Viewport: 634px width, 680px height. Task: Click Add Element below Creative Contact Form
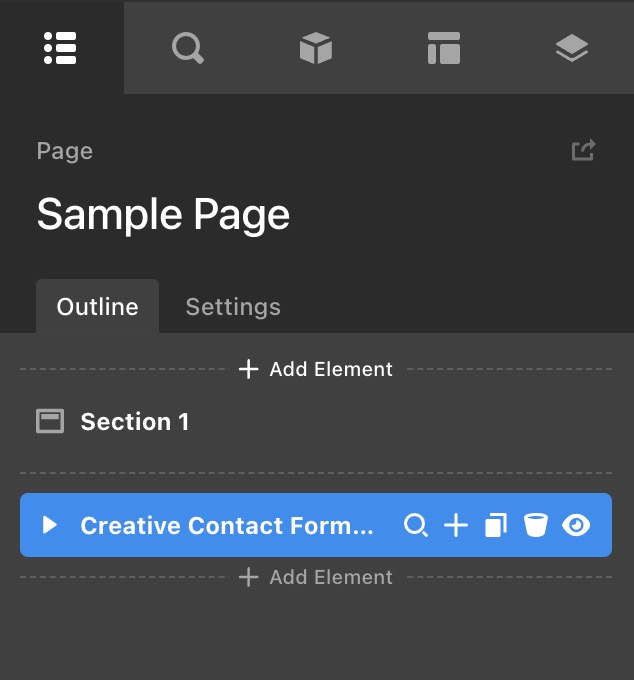pos(316,577)
